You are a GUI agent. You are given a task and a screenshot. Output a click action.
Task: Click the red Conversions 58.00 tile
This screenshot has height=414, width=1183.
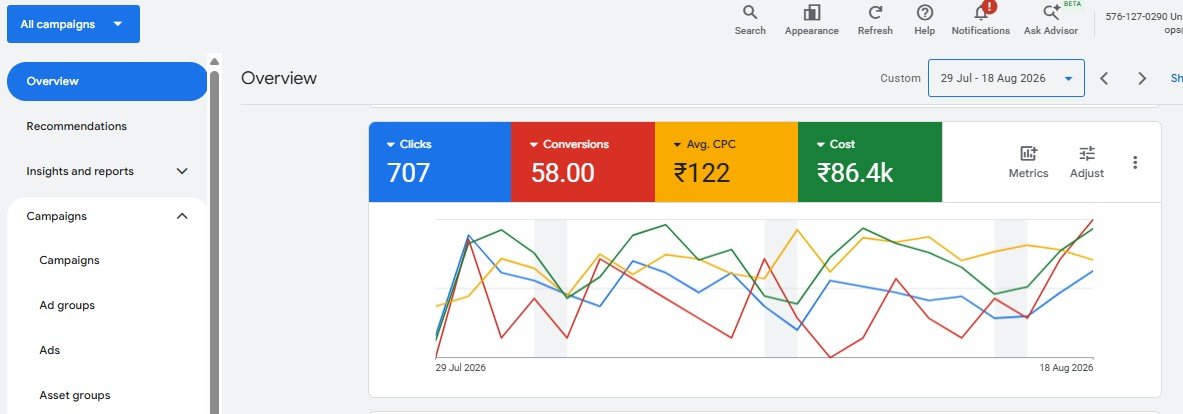coord(582,162)
